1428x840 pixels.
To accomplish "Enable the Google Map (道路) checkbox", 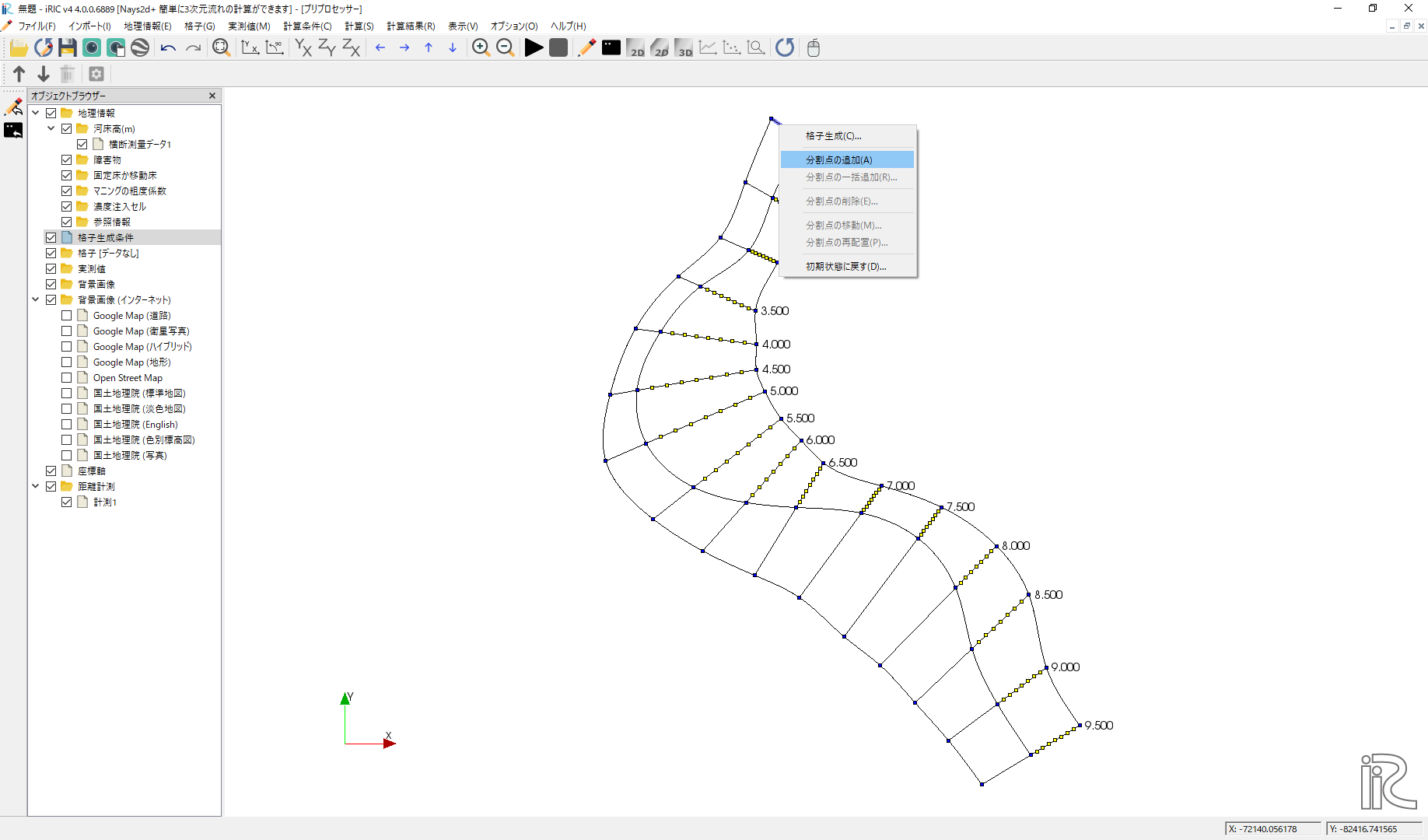I will [67, 316].
